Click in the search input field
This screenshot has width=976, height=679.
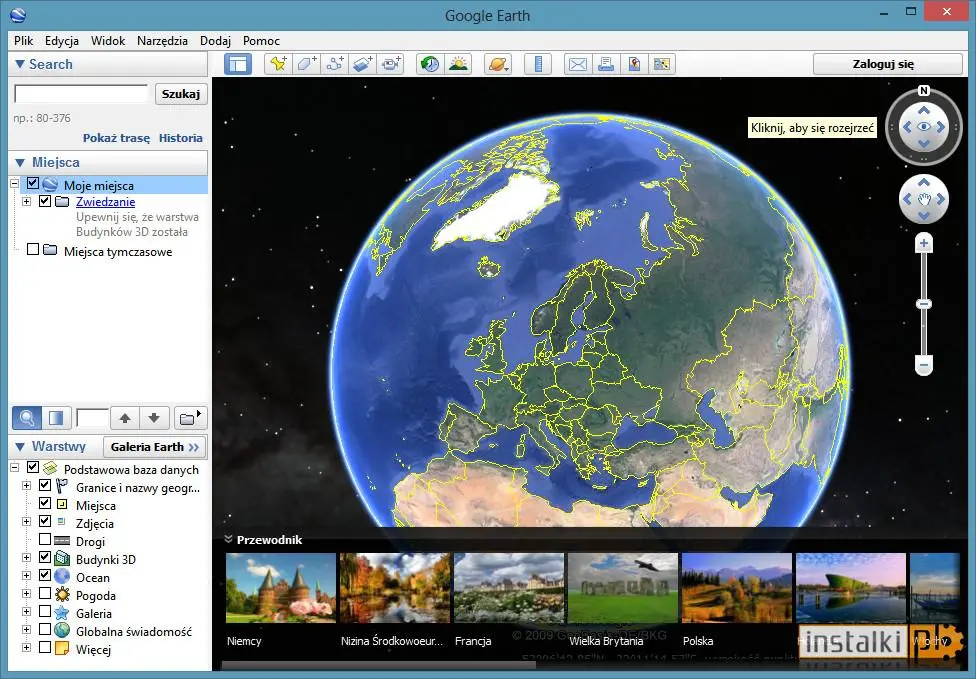[x=81, y=94]
